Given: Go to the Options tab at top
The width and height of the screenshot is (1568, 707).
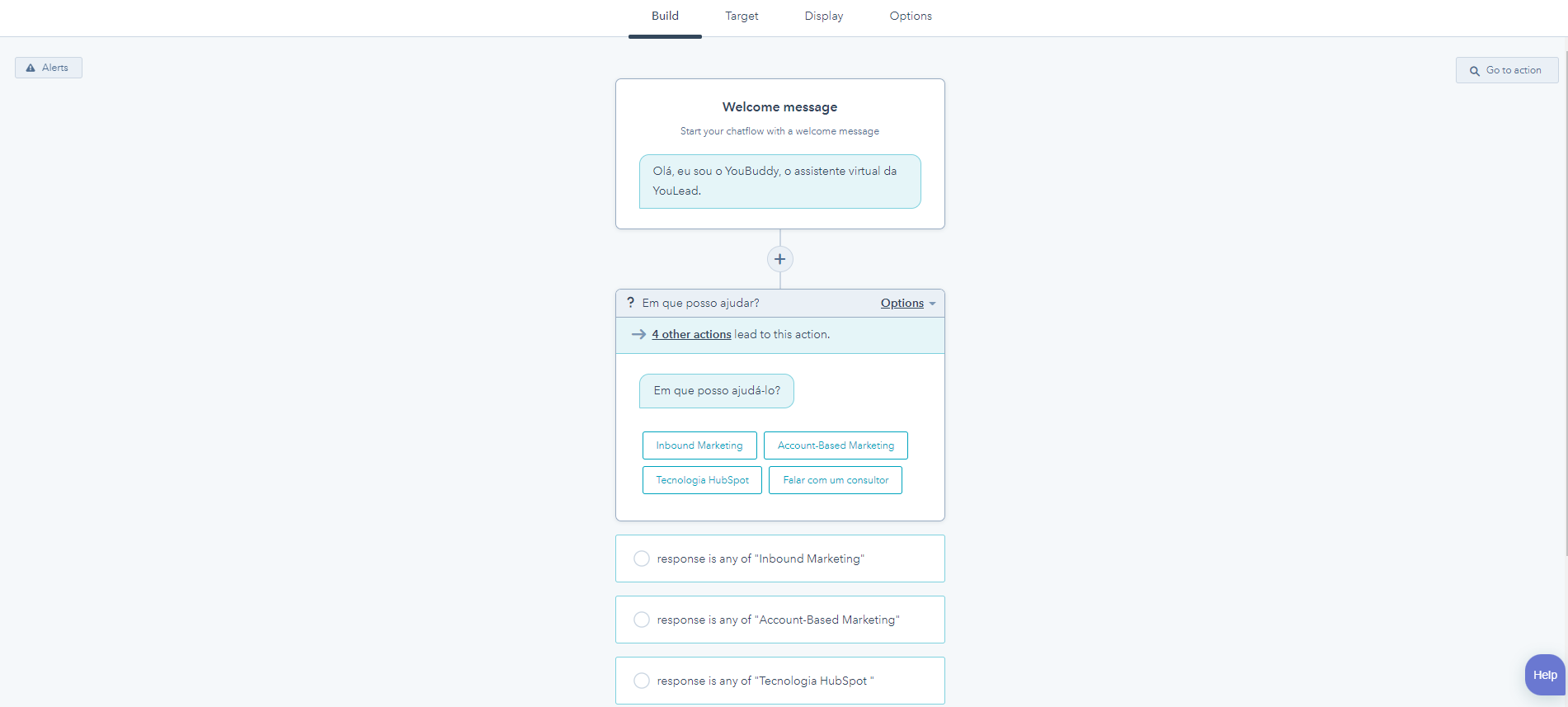Looking at the screenshot, I should (x=910, y=16).
